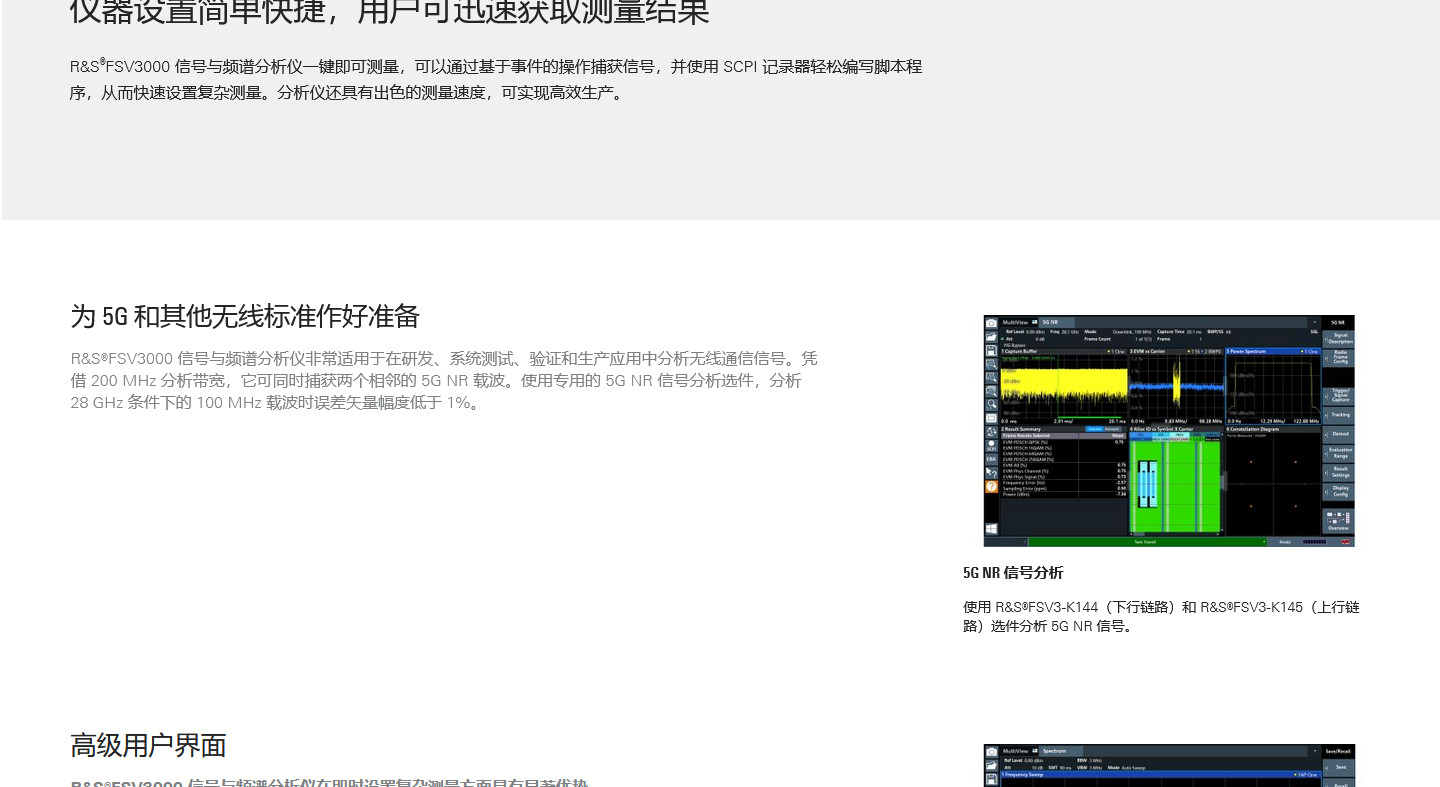Click the camera screenshot icon in 5G NR image
The image size is (1440, 787).
click(991, 323)
